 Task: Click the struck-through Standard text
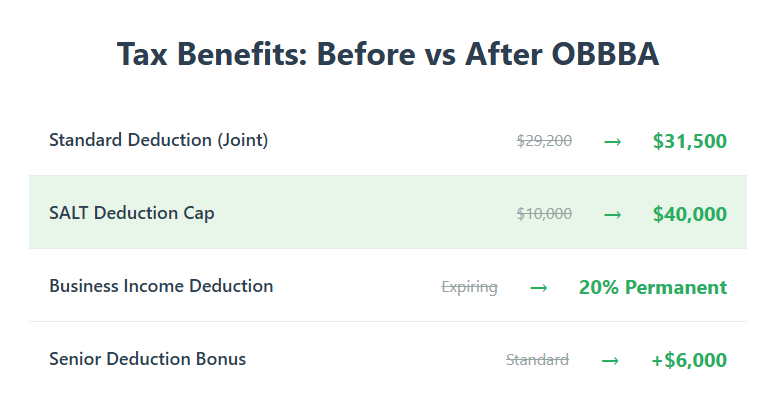pyautogui.click(x=537, y=360)
